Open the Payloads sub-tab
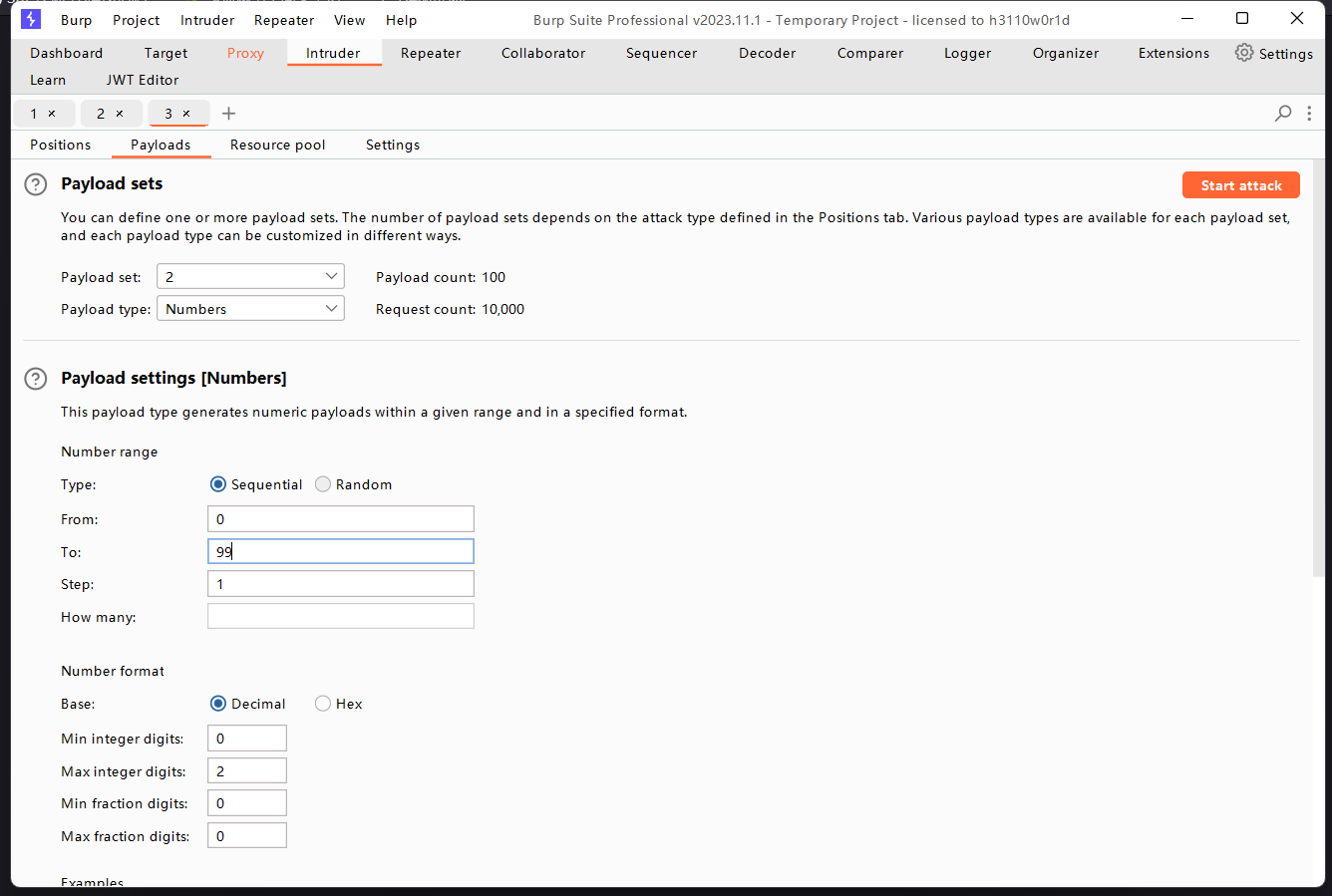Screen dimensions: 1332x896 coord(161,145)
